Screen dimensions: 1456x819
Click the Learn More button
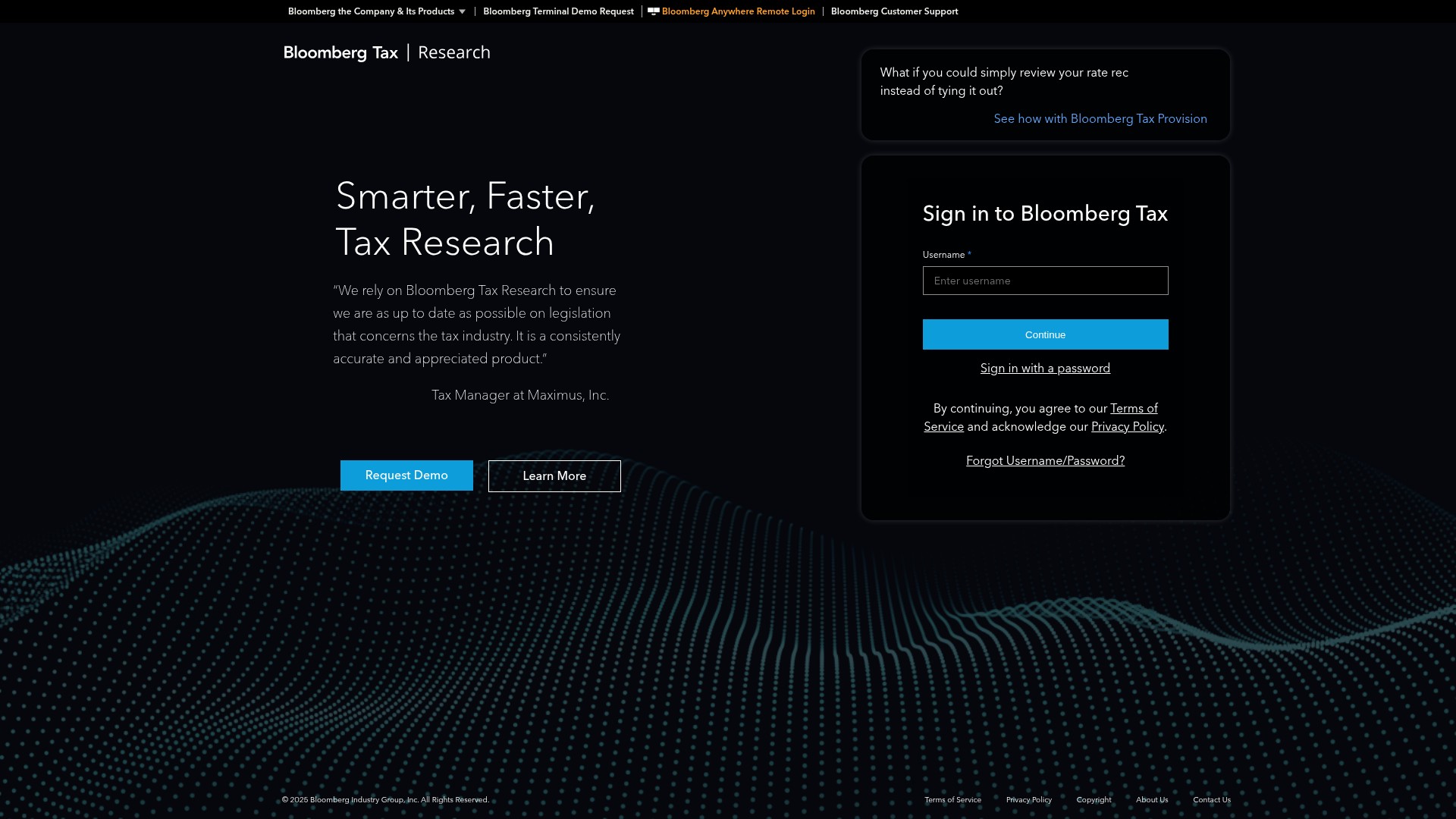click(554, 476)
